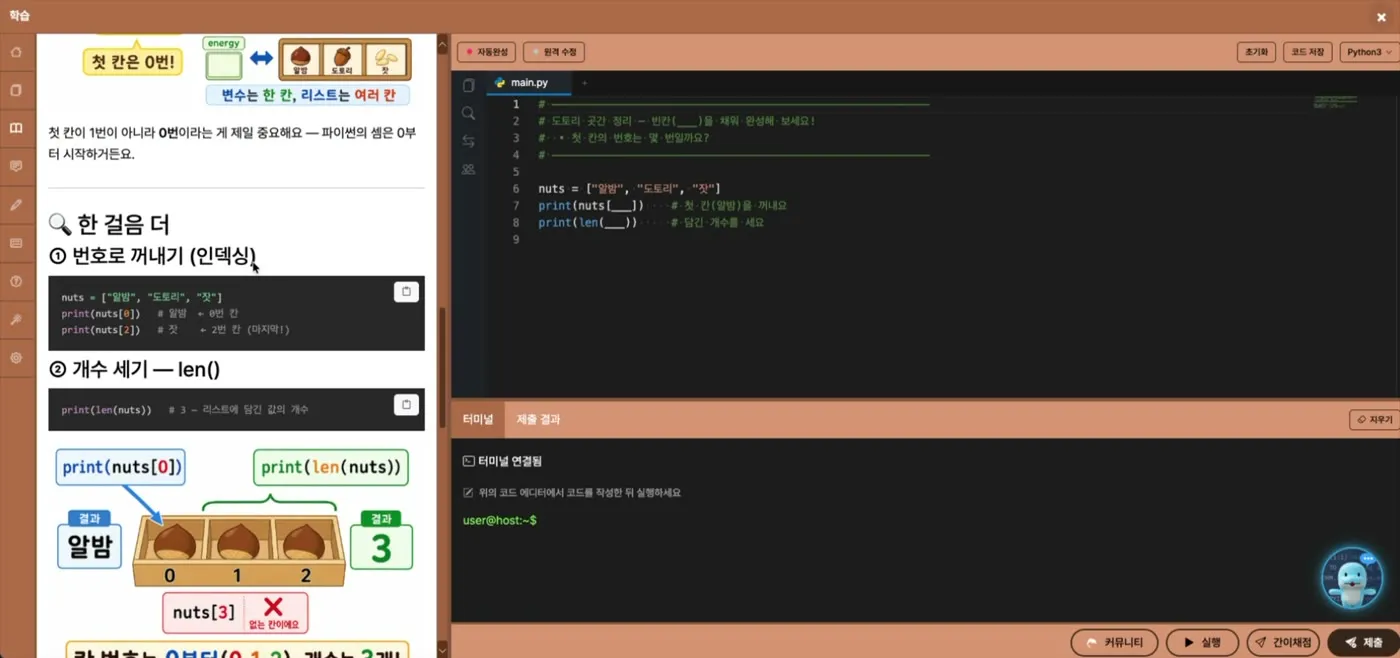The width and height of the screenshot is (1400, 658).
Task: Open the editor collaborators people icon
Action: (468, 170)
